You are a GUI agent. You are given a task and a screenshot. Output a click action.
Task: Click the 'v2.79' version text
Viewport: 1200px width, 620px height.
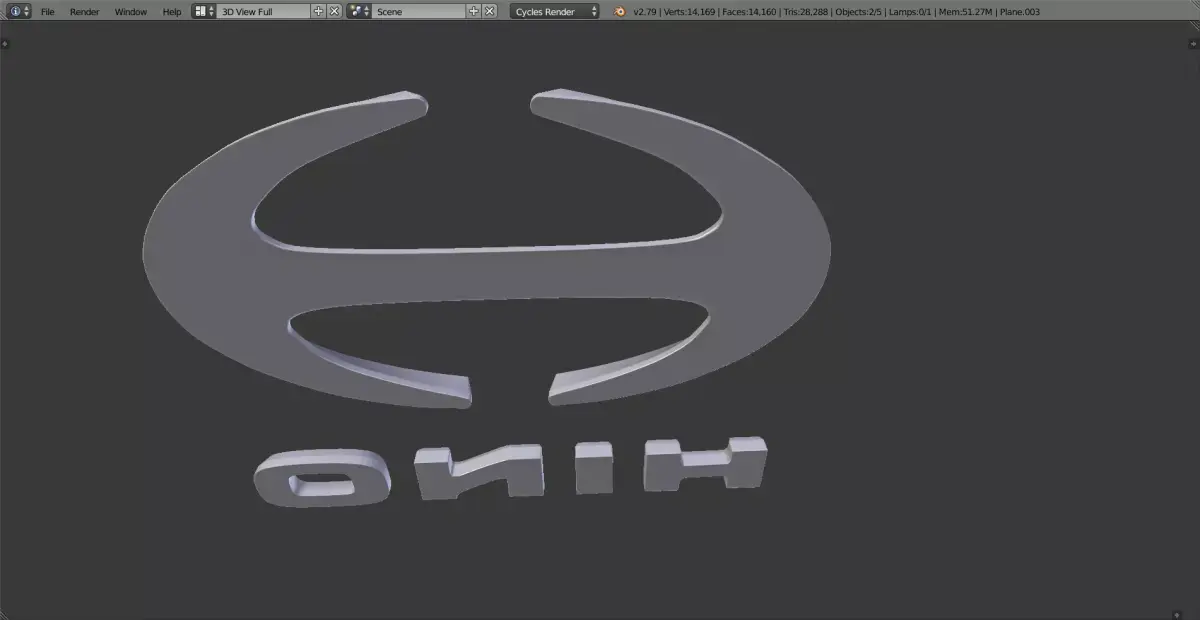645,12
